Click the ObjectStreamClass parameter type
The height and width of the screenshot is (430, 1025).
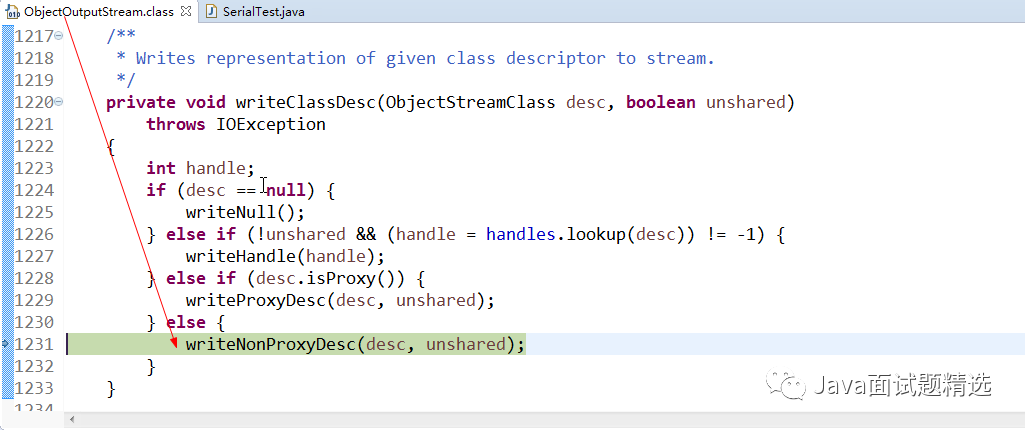(x=471, y=103)
